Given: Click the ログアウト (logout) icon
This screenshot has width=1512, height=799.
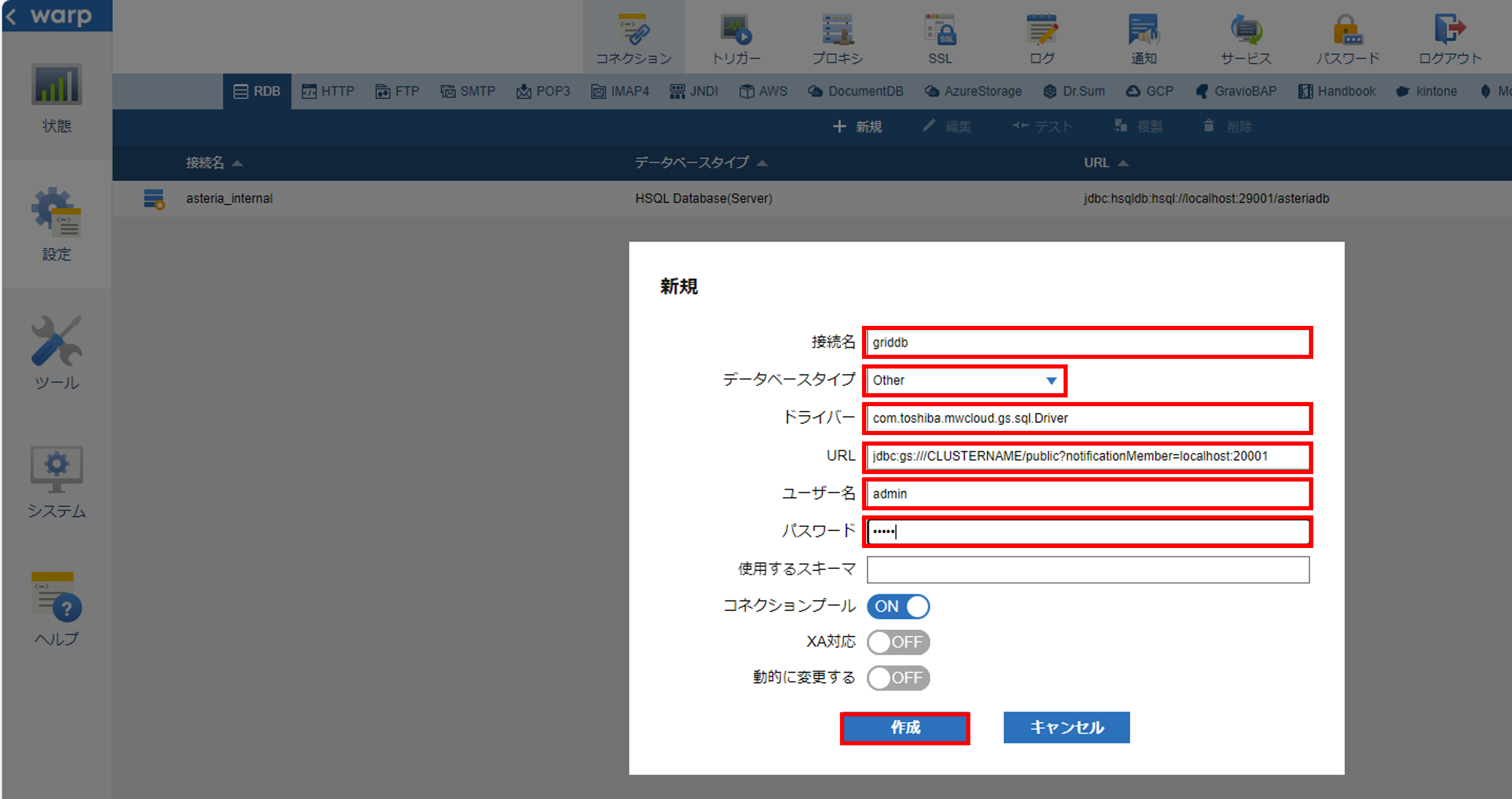Looking at the screenshot, I should [x=1450, y=30].
